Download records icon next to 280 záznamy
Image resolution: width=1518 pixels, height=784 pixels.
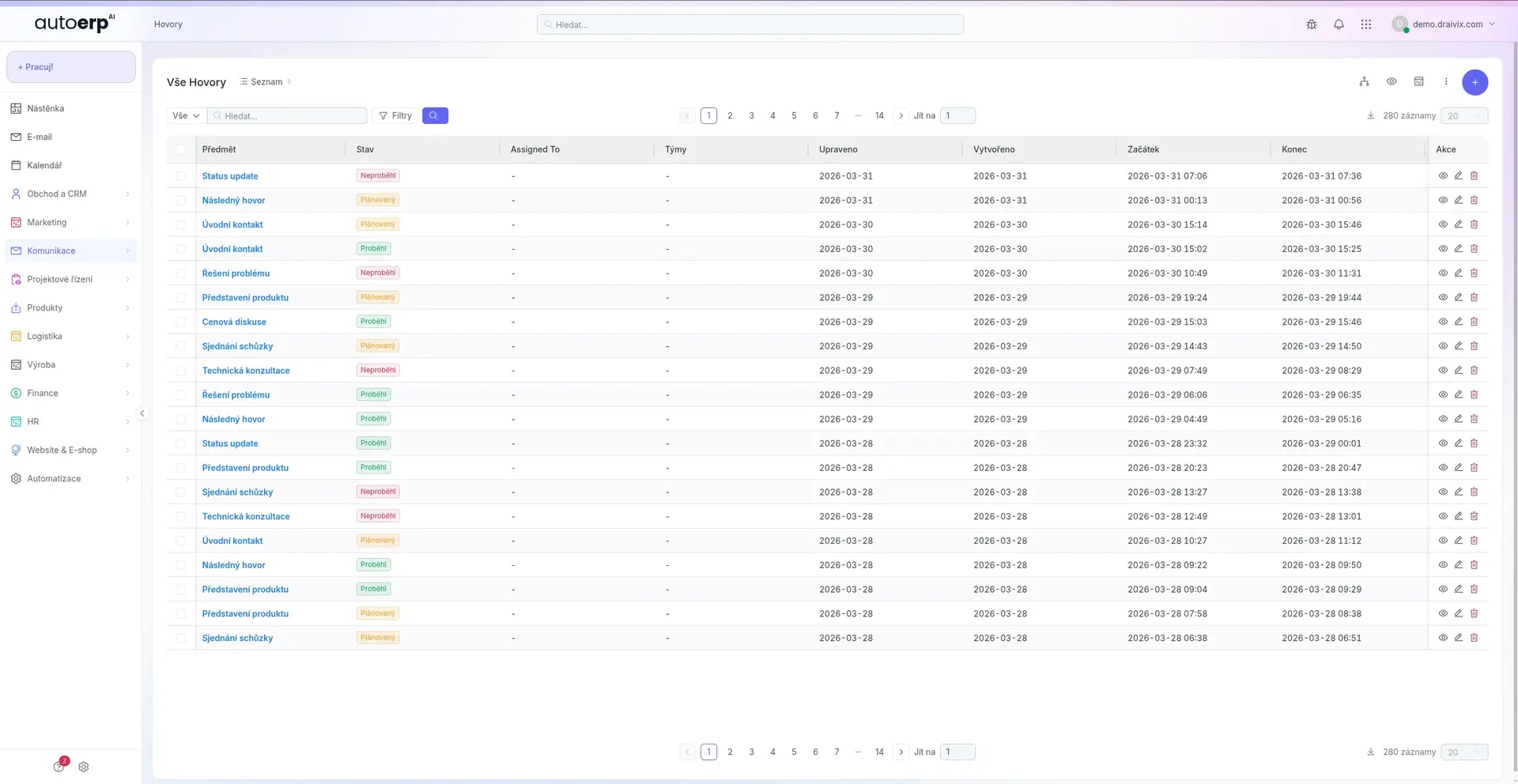coord(1370,115)
